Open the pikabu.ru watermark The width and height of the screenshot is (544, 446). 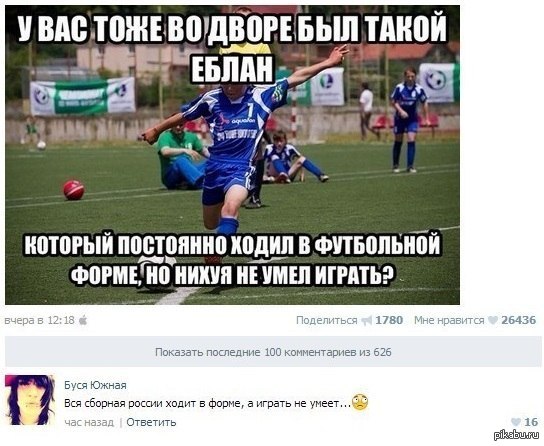point(515,435)
